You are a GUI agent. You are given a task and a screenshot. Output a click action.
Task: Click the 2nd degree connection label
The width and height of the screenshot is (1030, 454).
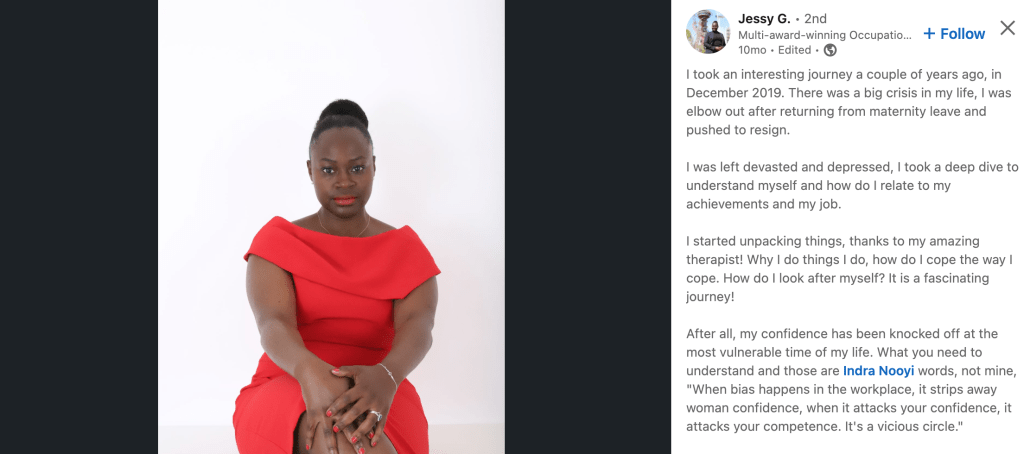(815, 18)
